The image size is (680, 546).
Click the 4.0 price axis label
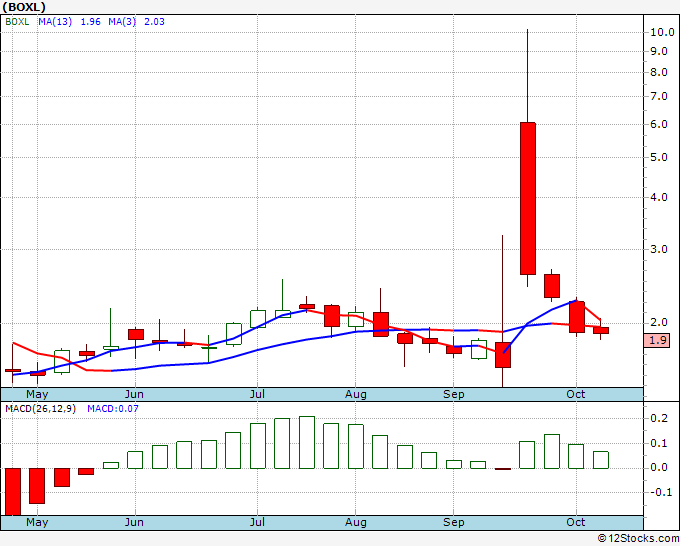[x=659, y=197]
